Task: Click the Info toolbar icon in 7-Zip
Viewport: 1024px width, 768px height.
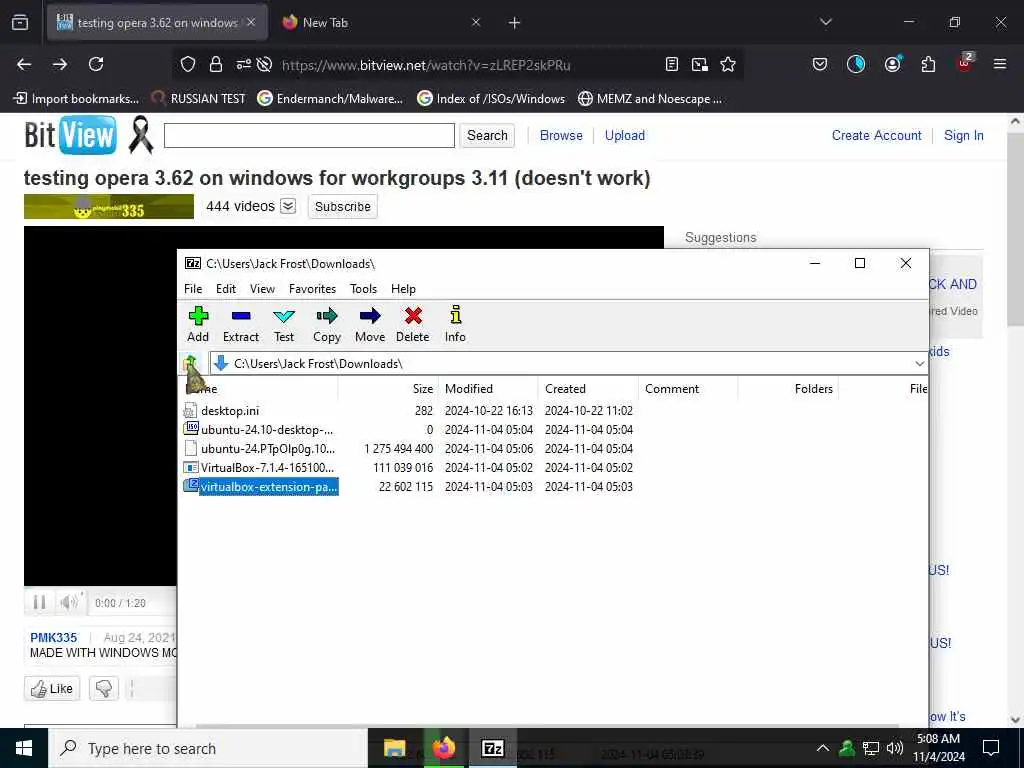Action: coord(456,315)
